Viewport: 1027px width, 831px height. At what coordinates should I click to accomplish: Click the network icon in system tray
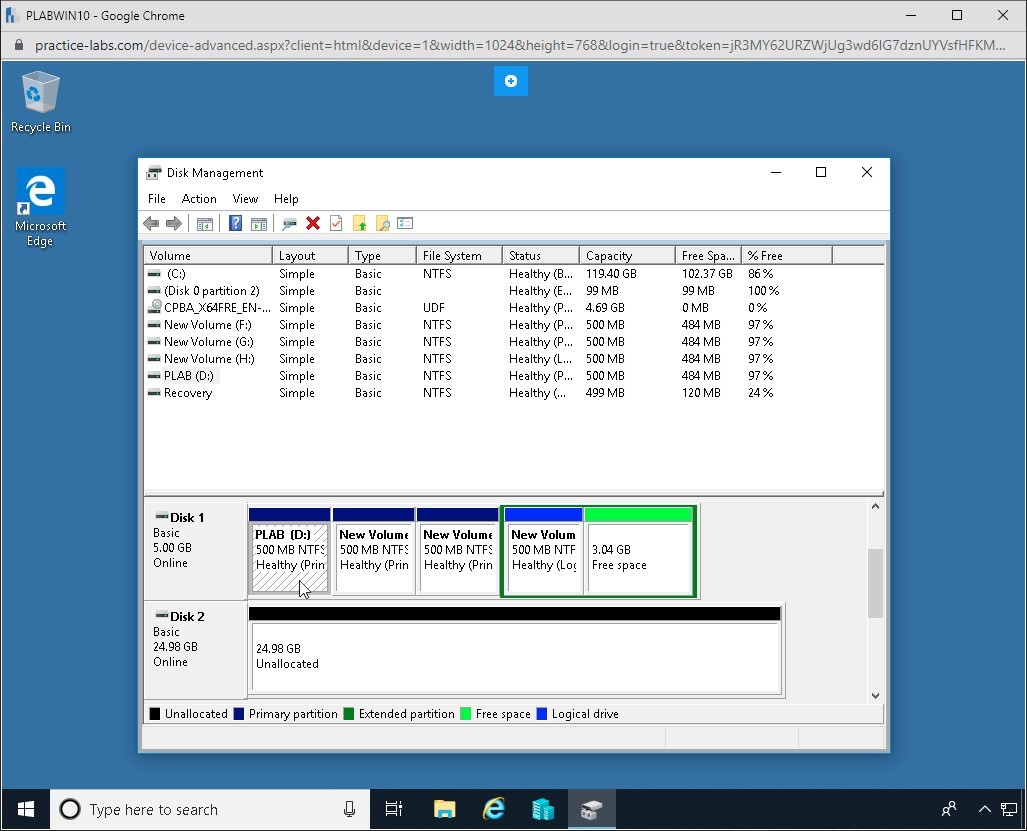click(x=1009, y=810)
